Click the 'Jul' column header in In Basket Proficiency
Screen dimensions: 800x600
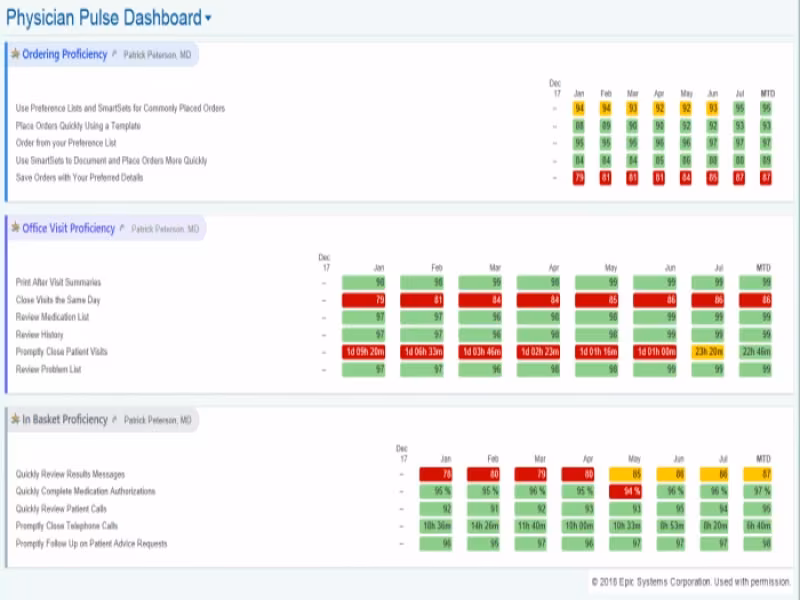pos(723,459)
